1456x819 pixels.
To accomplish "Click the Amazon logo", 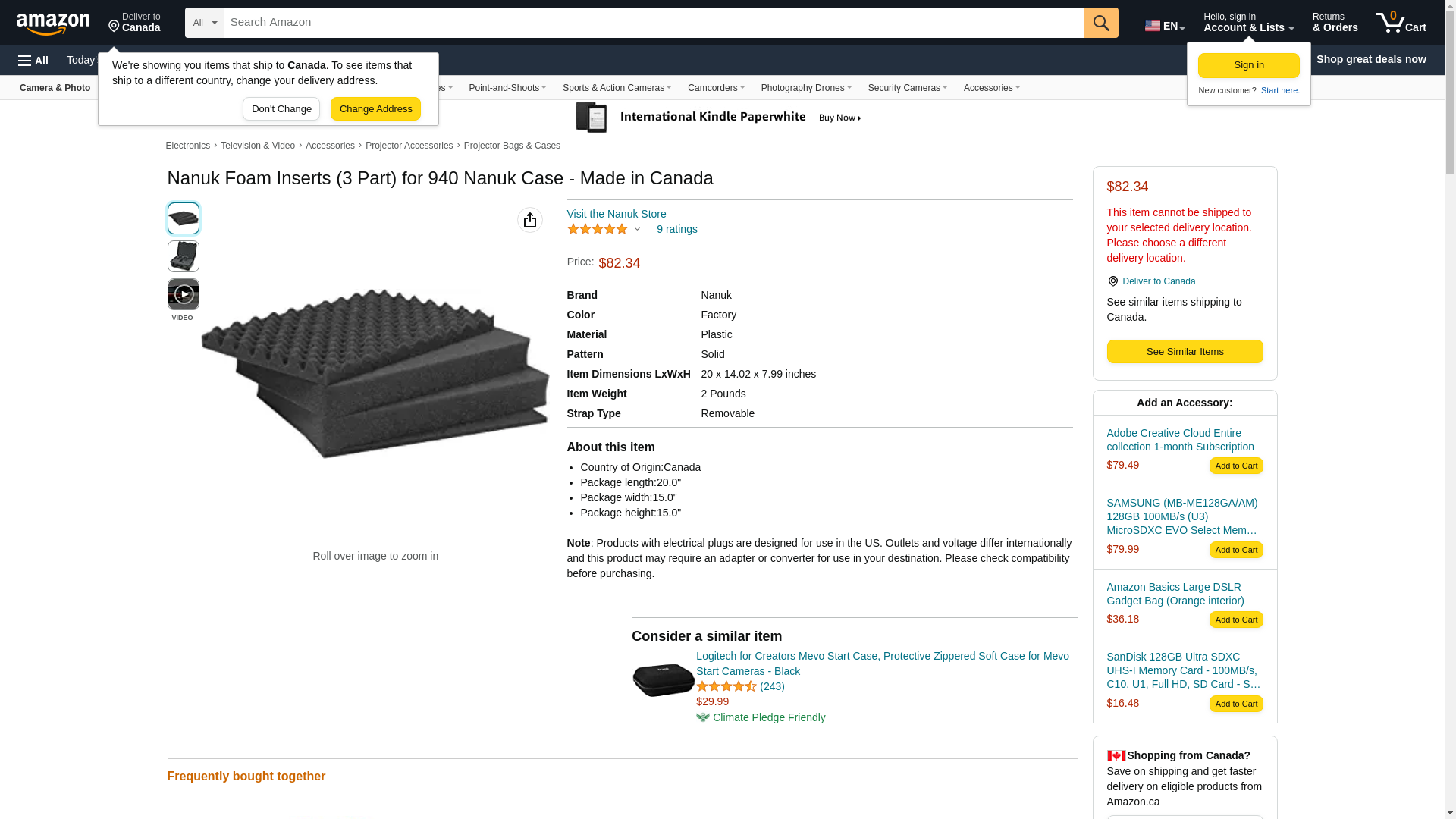I will tap(53, 24).
